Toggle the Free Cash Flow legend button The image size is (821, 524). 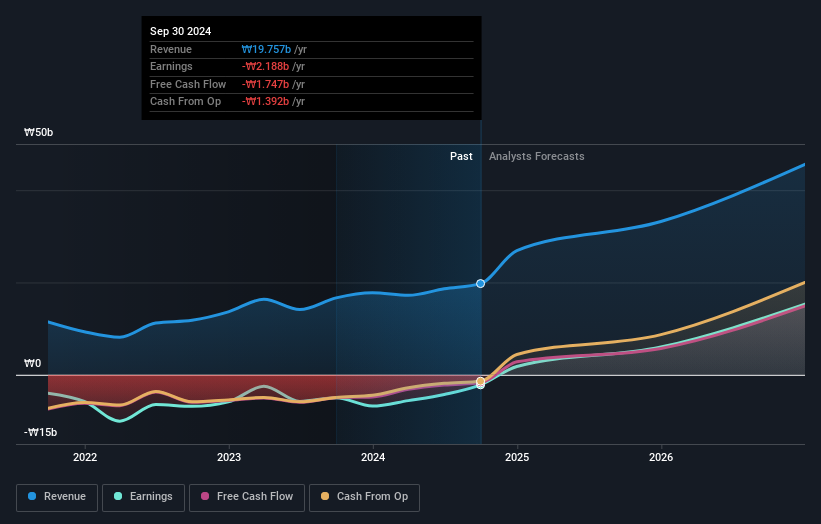(x=247, y=497)
